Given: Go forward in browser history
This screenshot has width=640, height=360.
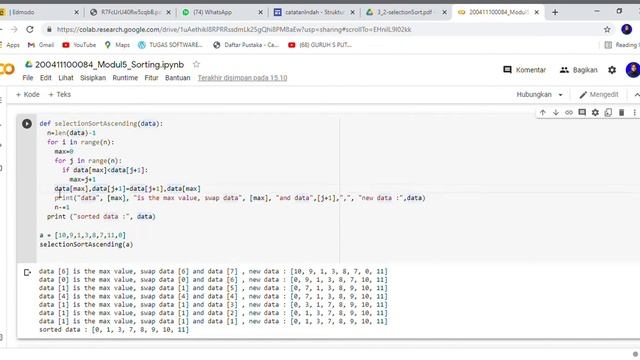Looking at the screenshot, I should 14,29.
